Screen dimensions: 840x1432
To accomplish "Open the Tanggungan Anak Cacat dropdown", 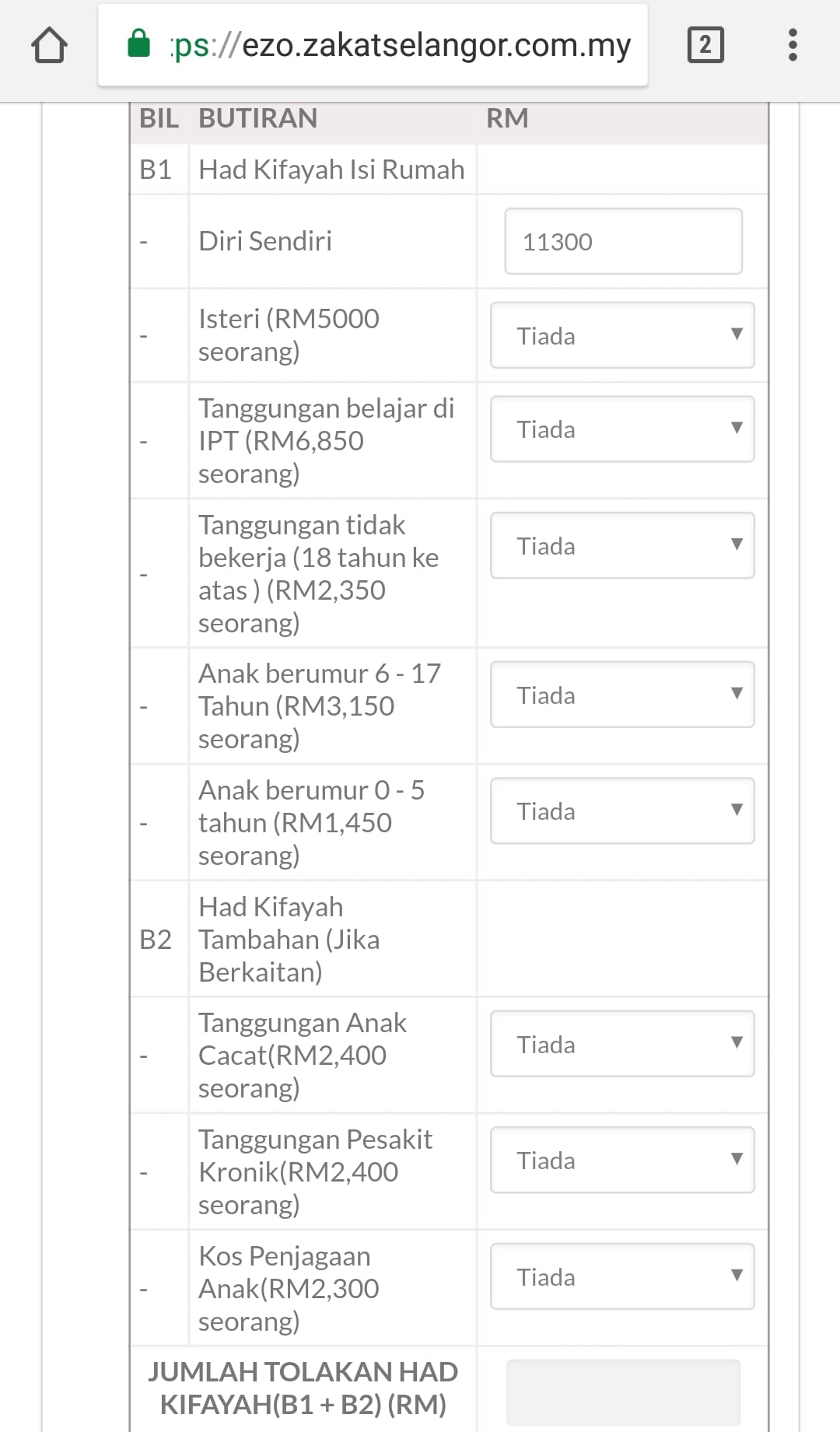I will [x=622, y=1044].
